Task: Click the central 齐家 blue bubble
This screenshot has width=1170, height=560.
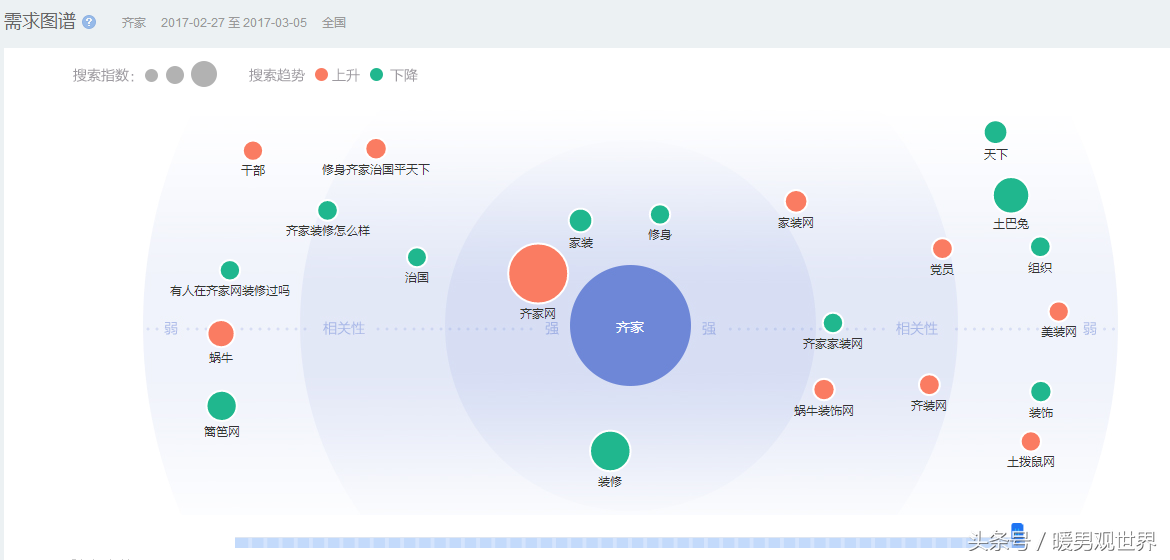Action: (x=631, y=326)
